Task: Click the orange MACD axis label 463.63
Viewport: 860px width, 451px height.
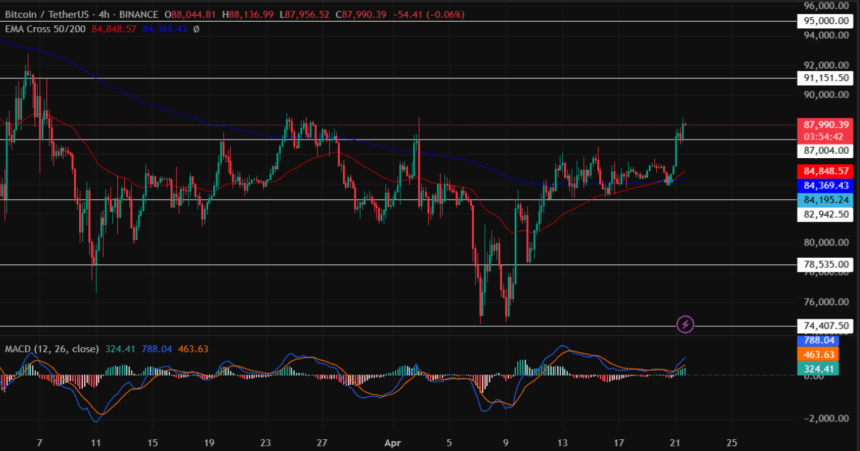Action: click(x=818, y=354)
